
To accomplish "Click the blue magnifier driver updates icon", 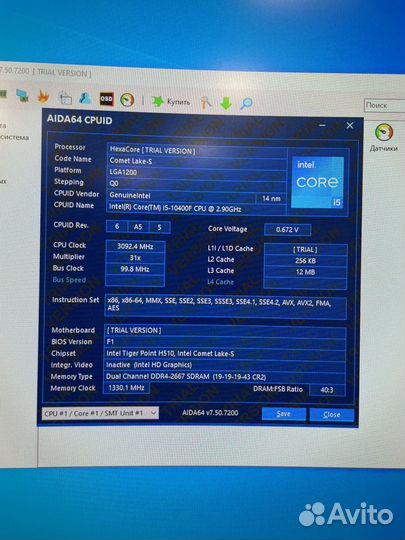I will 246,103.
